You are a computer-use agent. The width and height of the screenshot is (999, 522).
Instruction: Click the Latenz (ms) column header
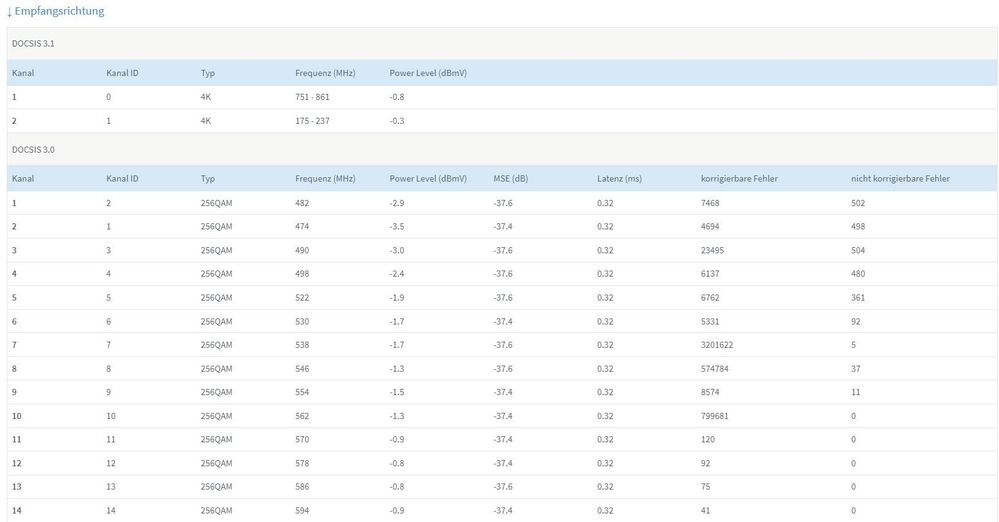[x=617, y=179]
